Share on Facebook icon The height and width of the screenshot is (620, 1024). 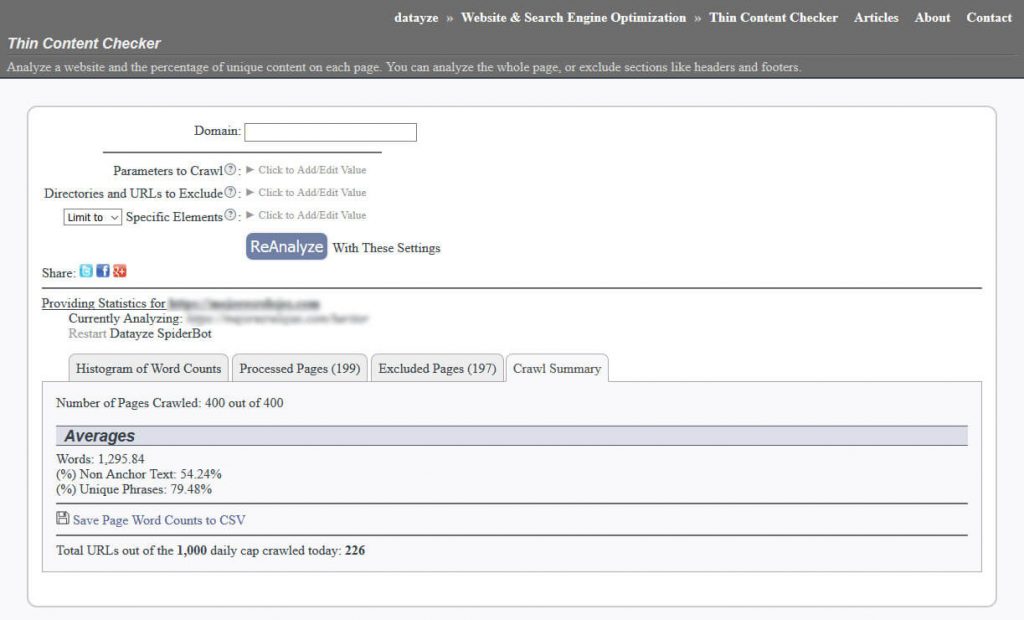pos(103,270)
